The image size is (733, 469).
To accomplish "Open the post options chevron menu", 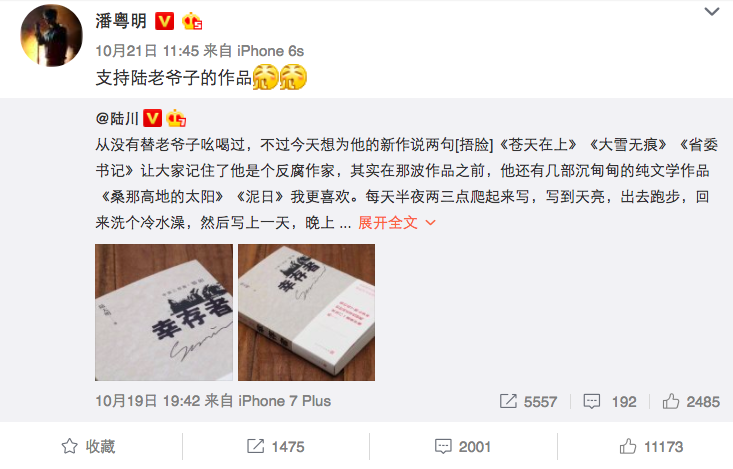I will pyautogui.click(x=711, y=12).
